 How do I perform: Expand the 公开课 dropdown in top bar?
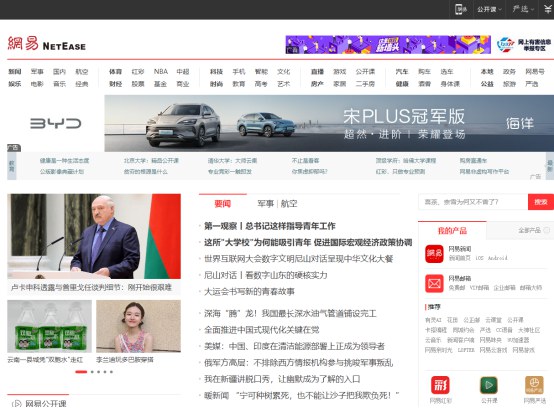click(x=489, y=9)
